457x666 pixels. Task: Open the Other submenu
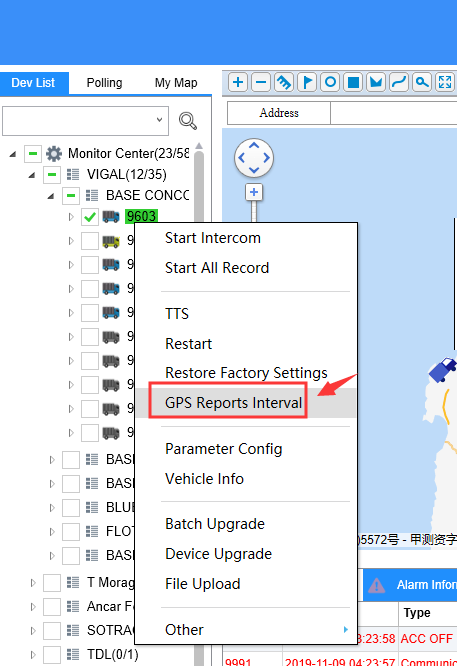246,629
